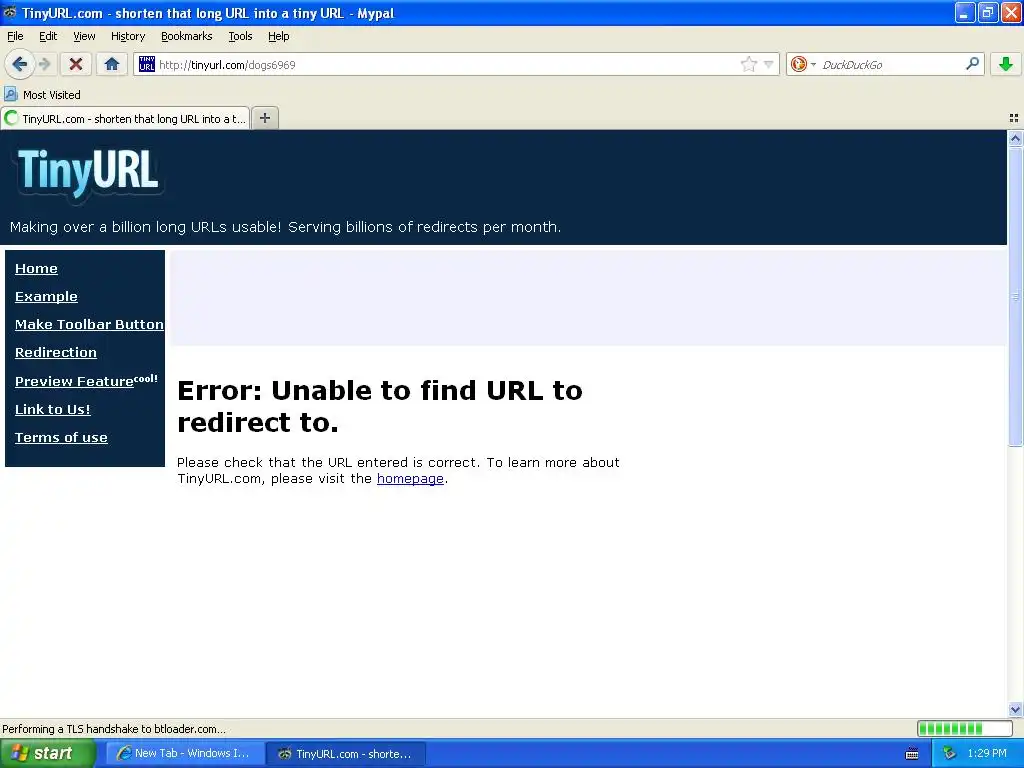Click the status text about TLS handshake
The width and height of the screenshot is (1024, 768).
[x=114, y=729]
